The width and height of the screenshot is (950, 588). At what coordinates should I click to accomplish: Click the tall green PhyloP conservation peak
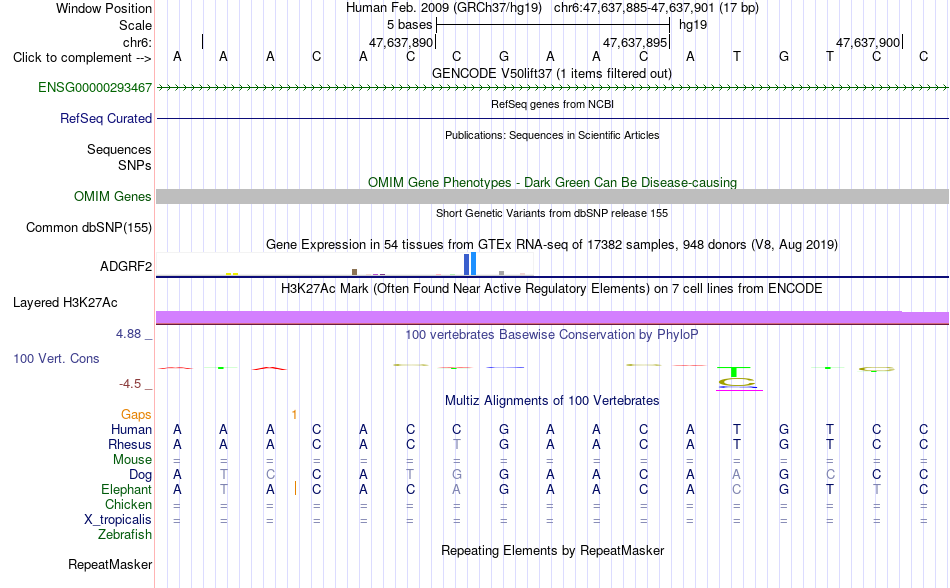tap(734, 371)
